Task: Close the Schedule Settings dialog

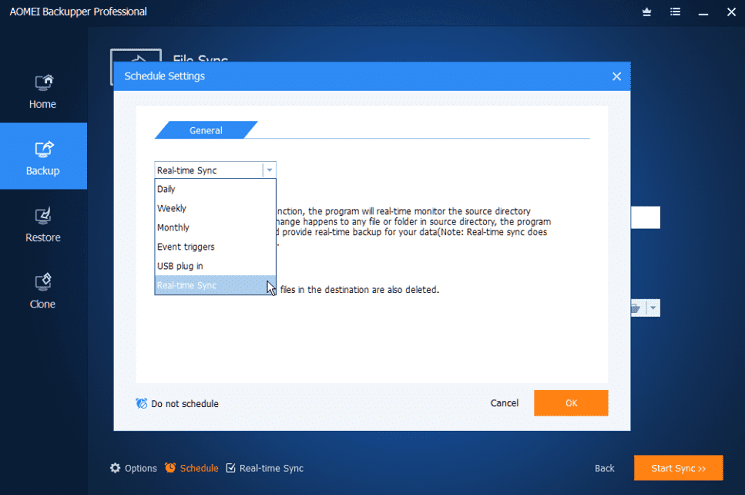Action: click(617, 76)
